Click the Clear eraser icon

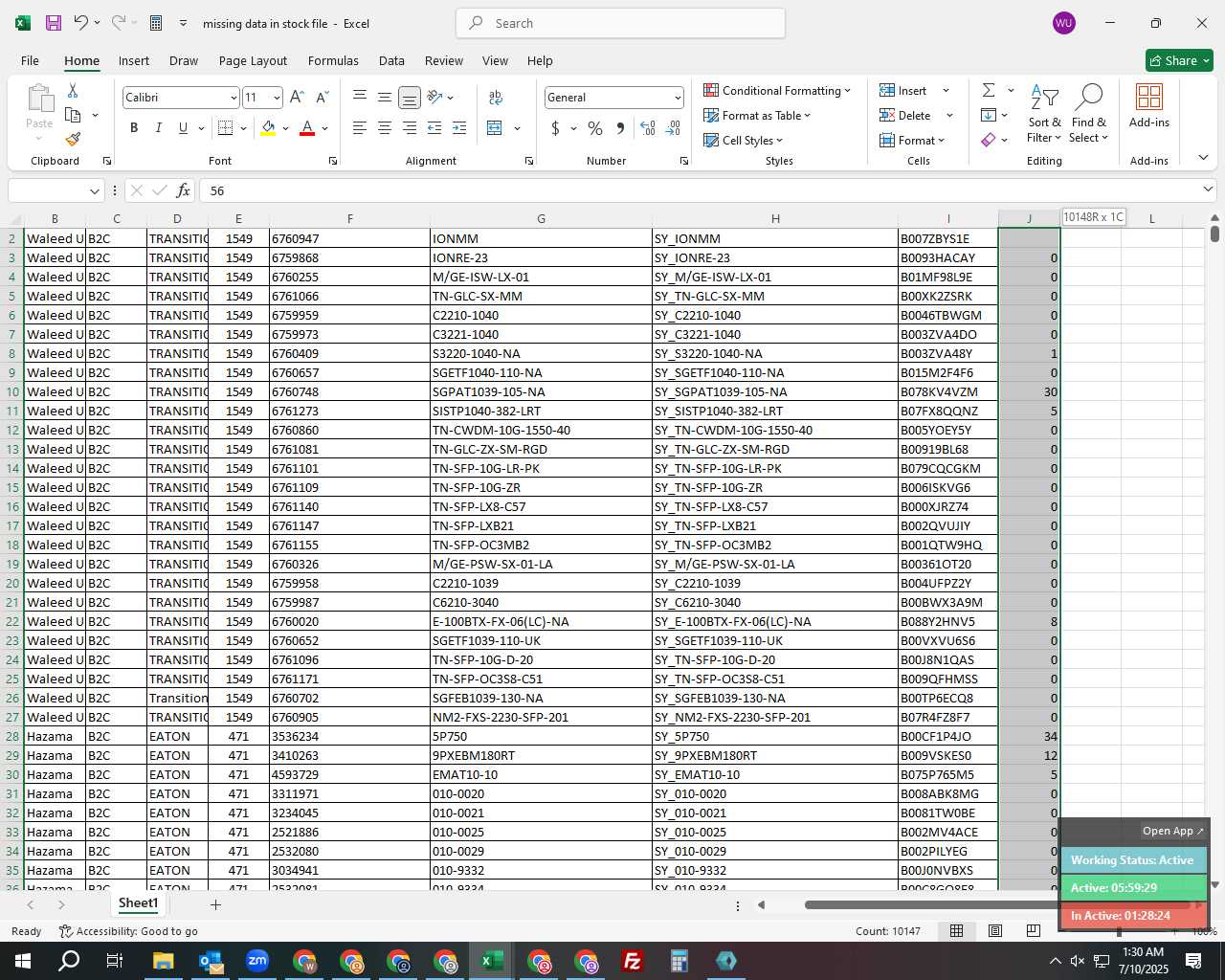(989, 140)
